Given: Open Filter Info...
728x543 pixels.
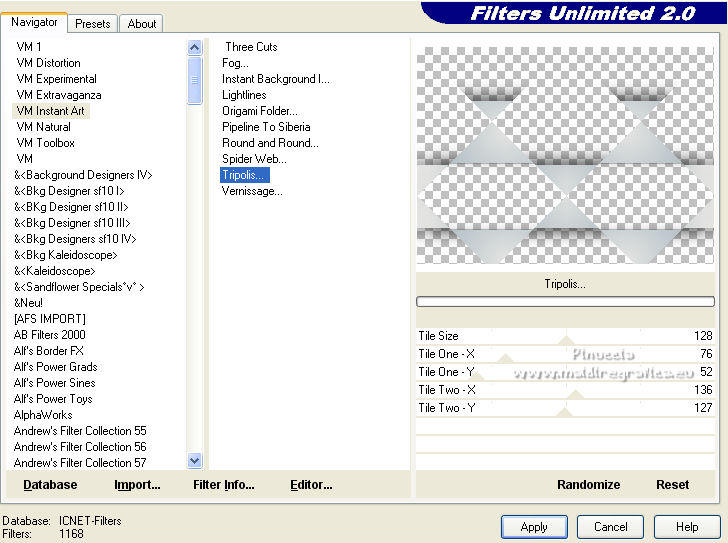Looking at the screenshot, I should point(224,485).
